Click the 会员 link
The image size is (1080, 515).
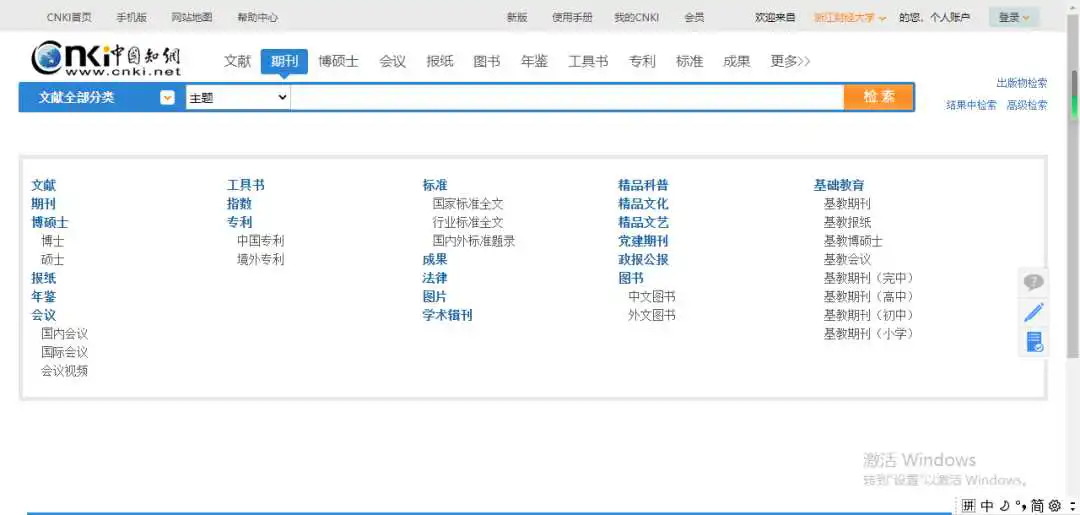[694, 18]
